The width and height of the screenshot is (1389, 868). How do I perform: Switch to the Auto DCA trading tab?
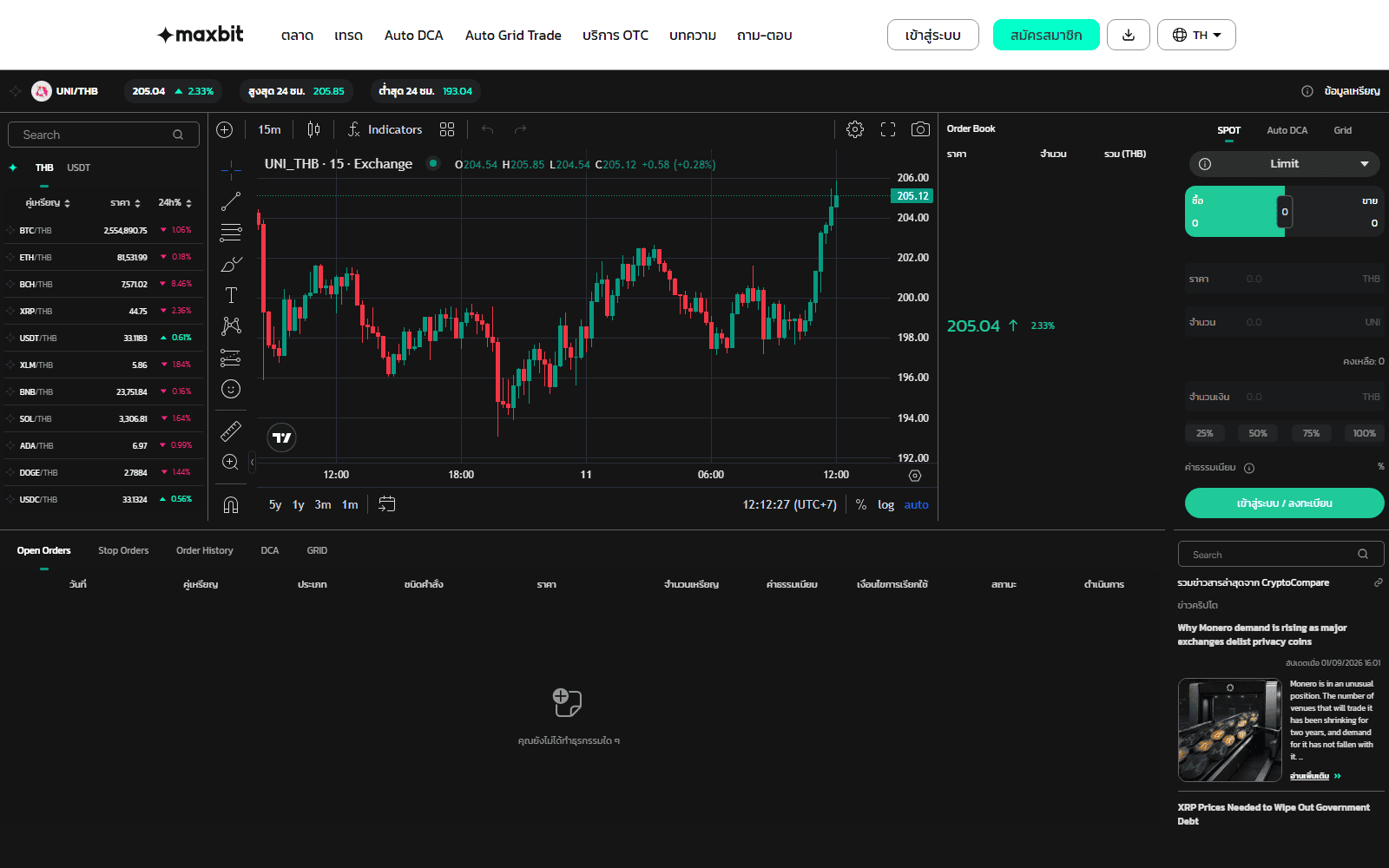[x=1287, y=130]
